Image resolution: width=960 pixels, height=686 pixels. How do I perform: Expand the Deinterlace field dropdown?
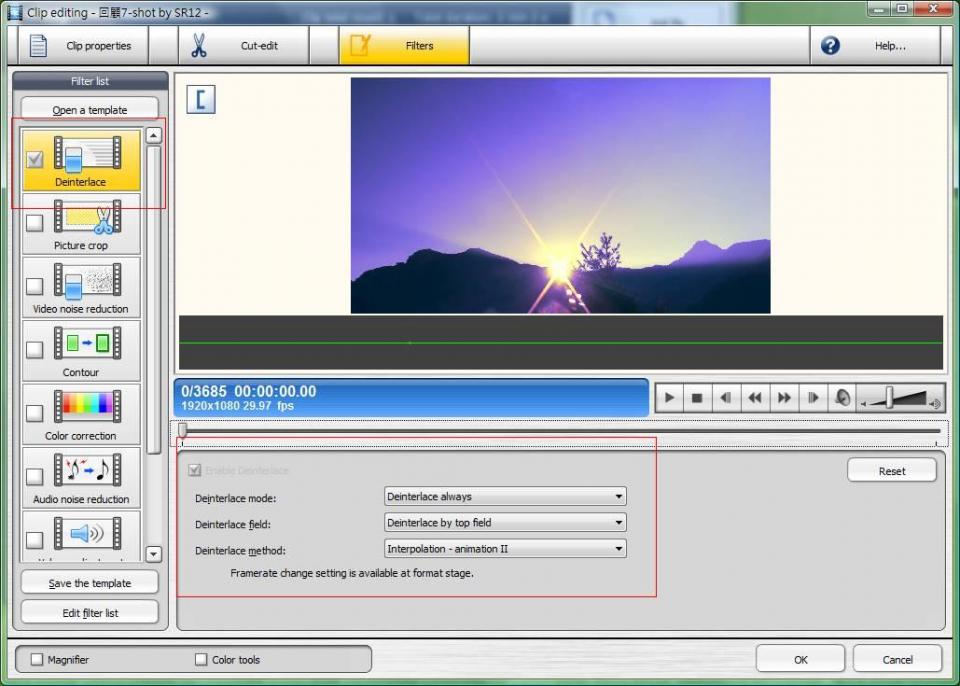click(505, 523)
